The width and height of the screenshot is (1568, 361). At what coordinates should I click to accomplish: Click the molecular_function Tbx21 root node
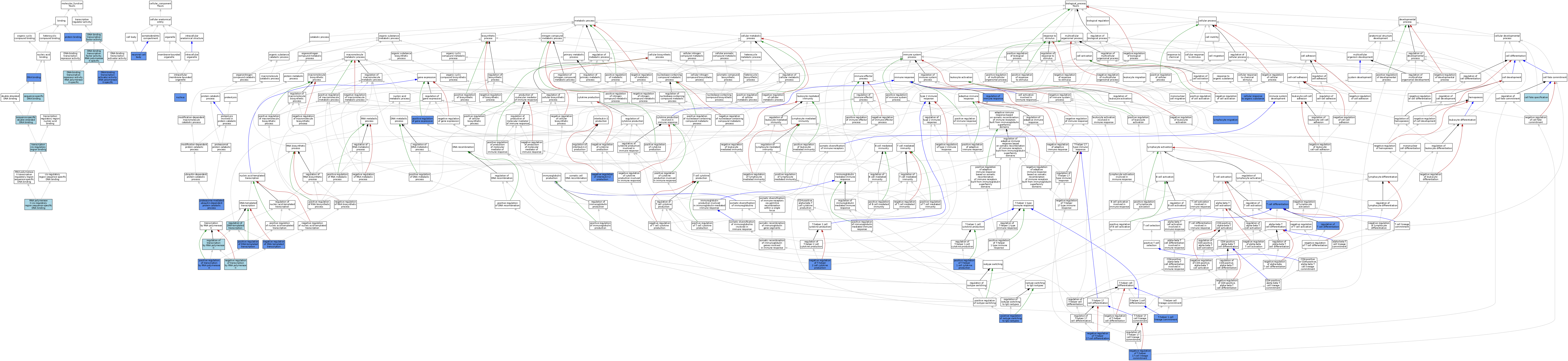tap(72, 5)
